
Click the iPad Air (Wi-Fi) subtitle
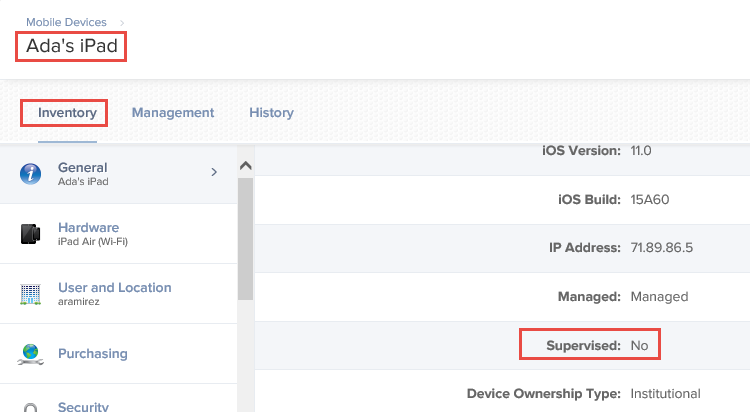point(93,242)
